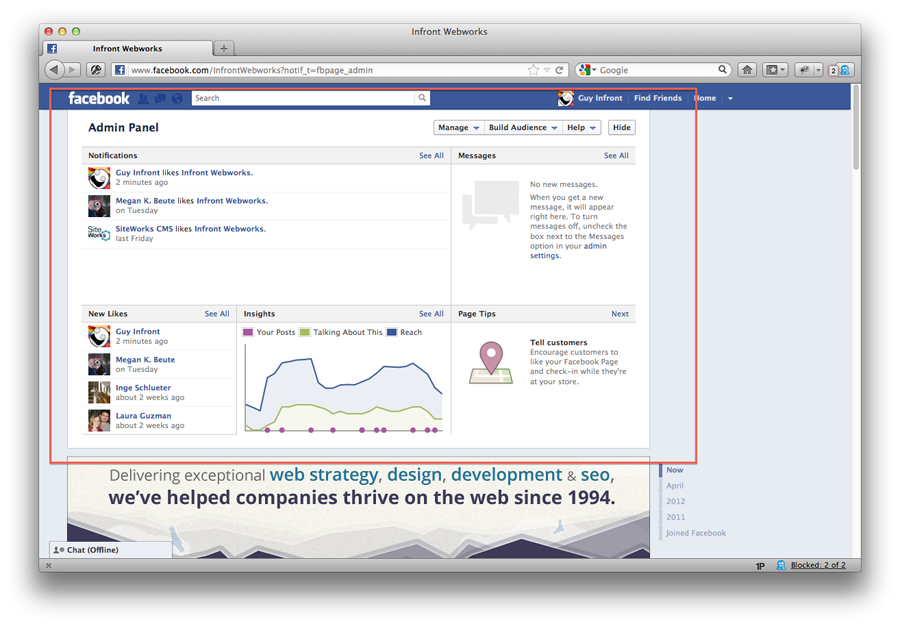
Task: Open the new tab plus button
Action: point(224,49)
